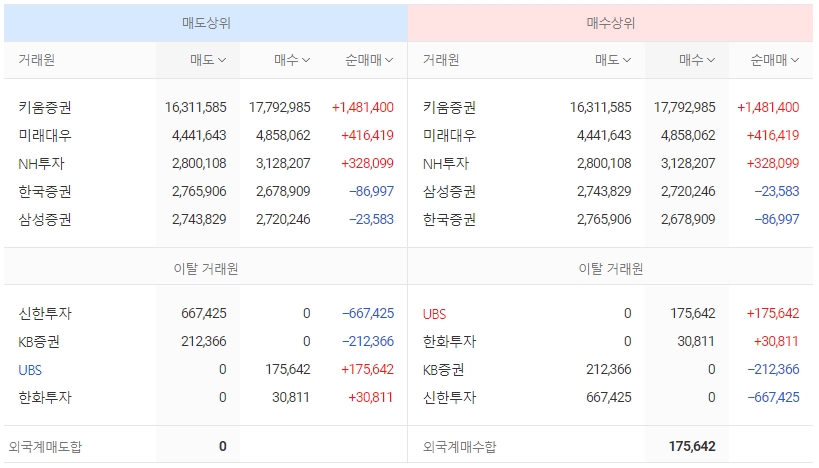Click 거래원 column header in 매수상위 table
Screen dimensions: 819x468
(441, 60)
